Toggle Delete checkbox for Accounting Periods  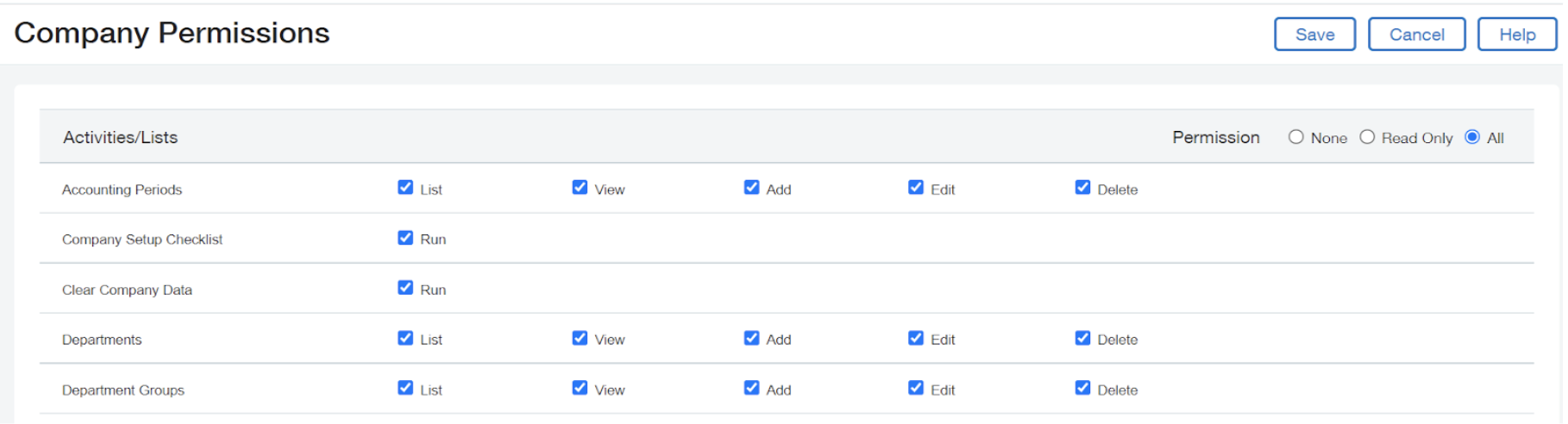click(1082, 188)
